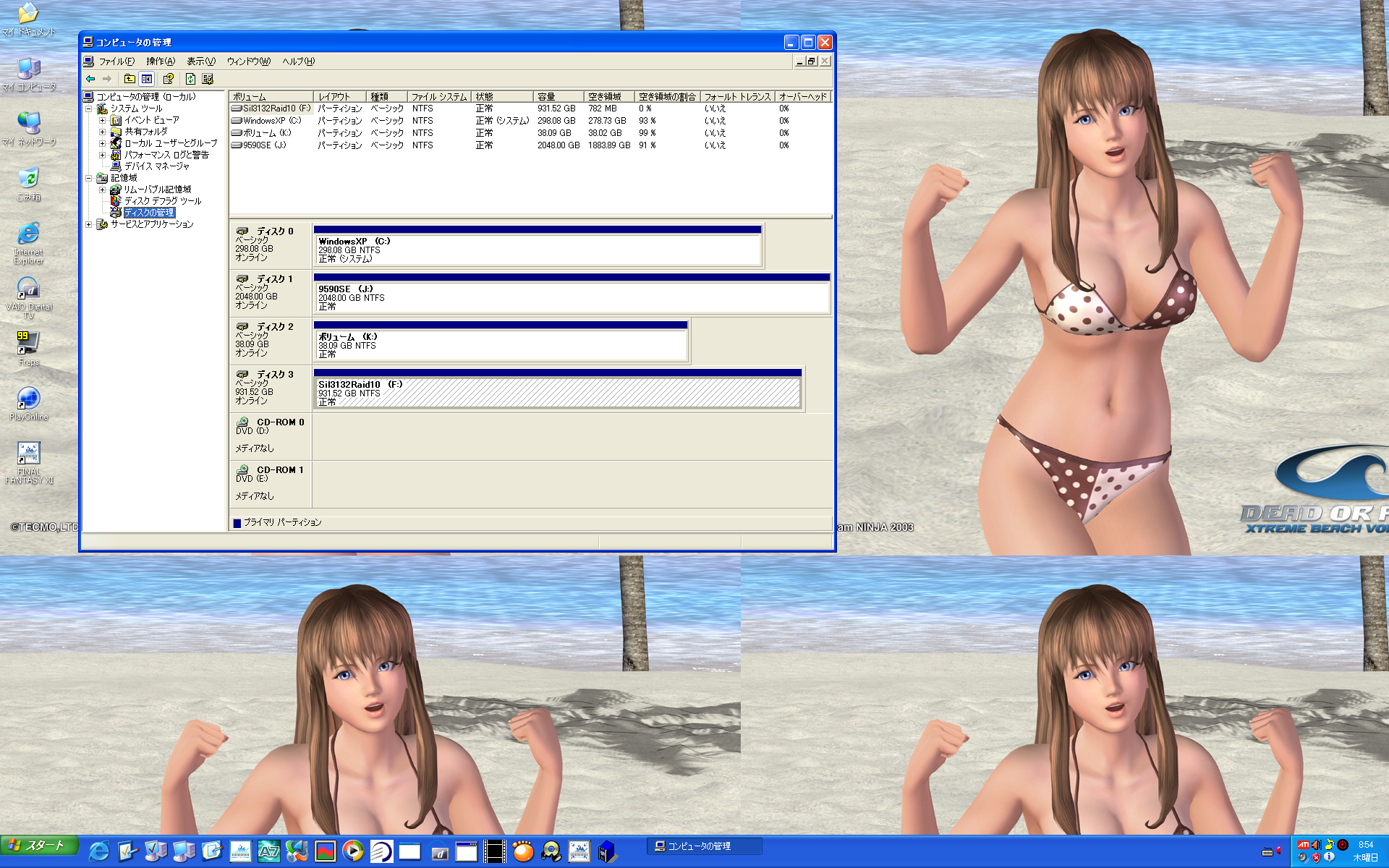Screen dimensions: 1389x868
Task: Select the 9590SE (J:) partition block
Action: (x=570, y=297)
